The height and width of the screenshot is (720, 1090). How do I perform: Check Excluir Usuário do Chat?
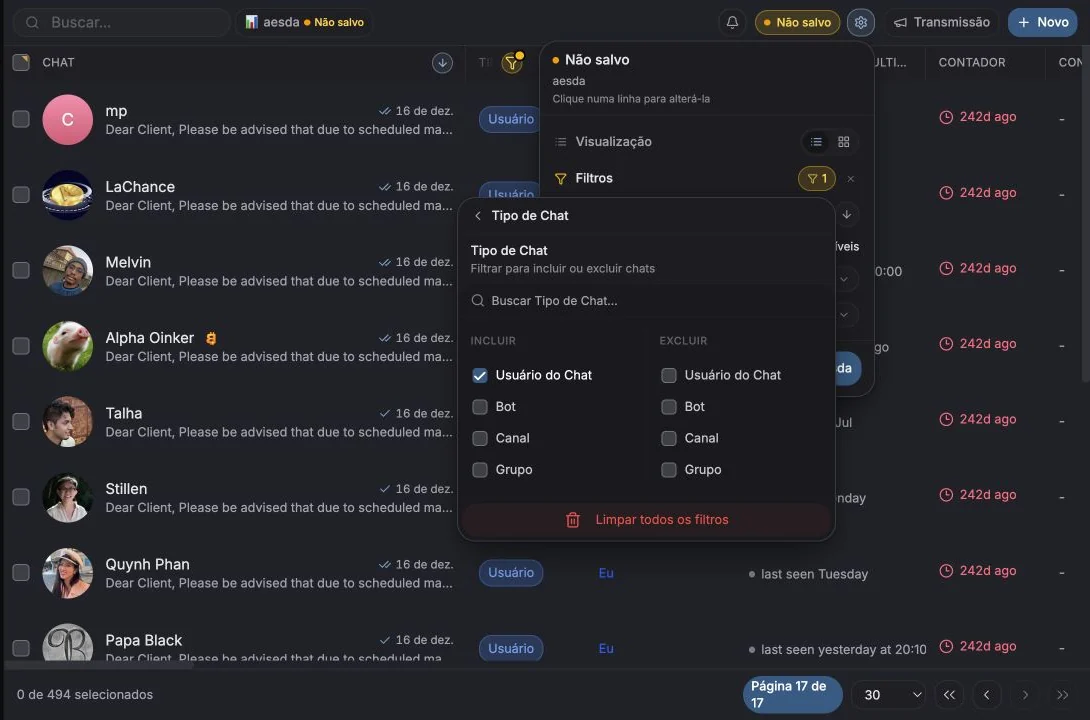click(x=669, y=375)
